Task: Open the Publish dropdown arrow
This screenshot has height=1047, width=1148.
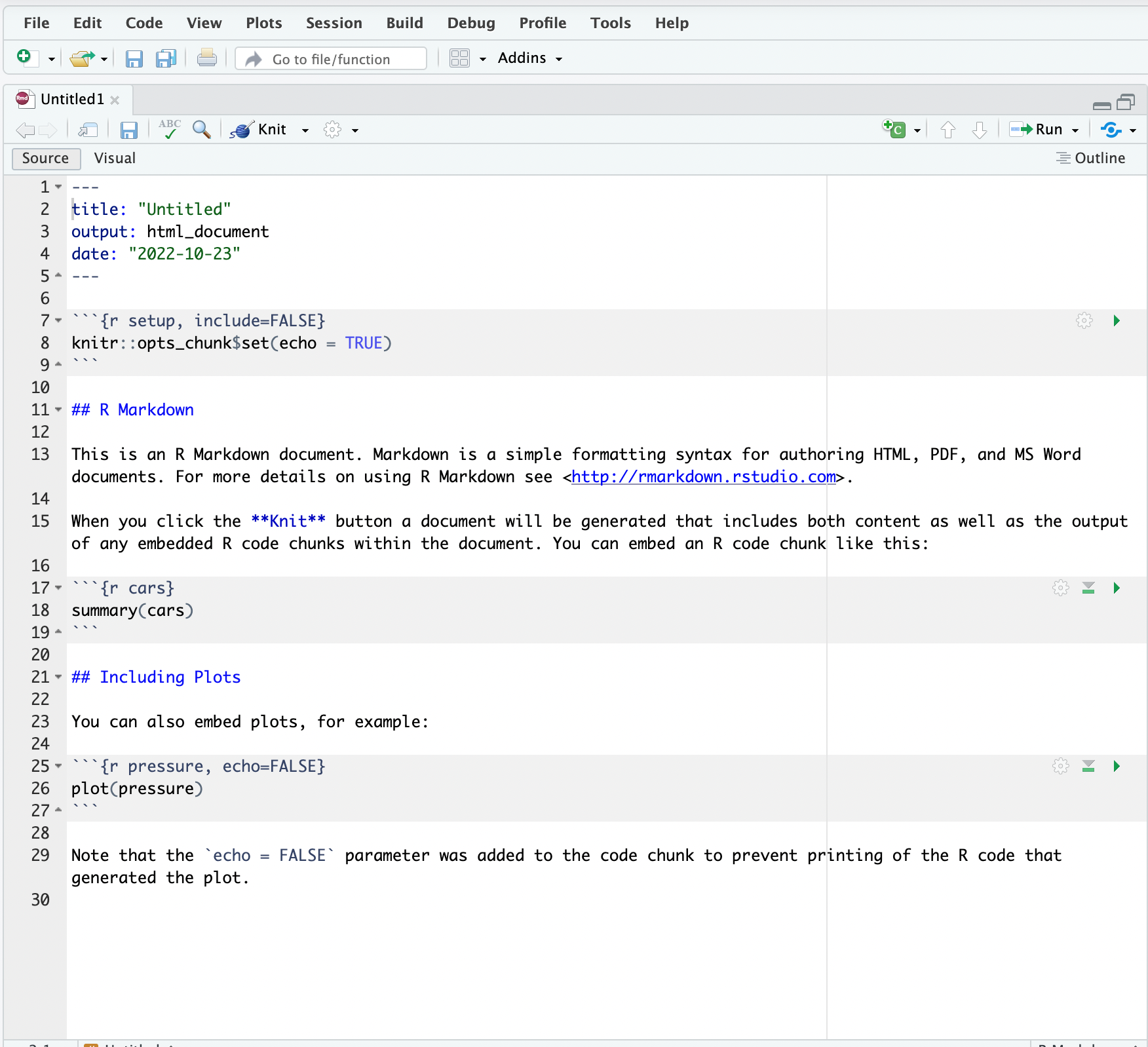Action: coord(1133,130)
